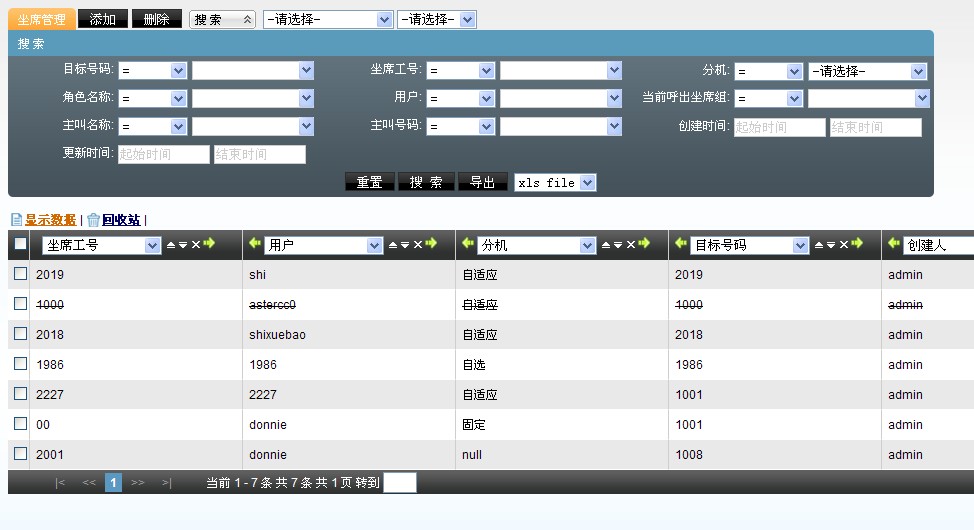Click the recycle bin icon beside 回收站
This screenshot has width=974, height=530.
(x=93, y=220)
